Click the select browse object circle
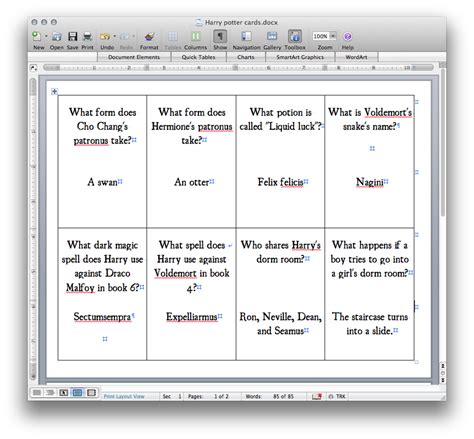This screenshot has height=439, width=474. pos(443,373)
